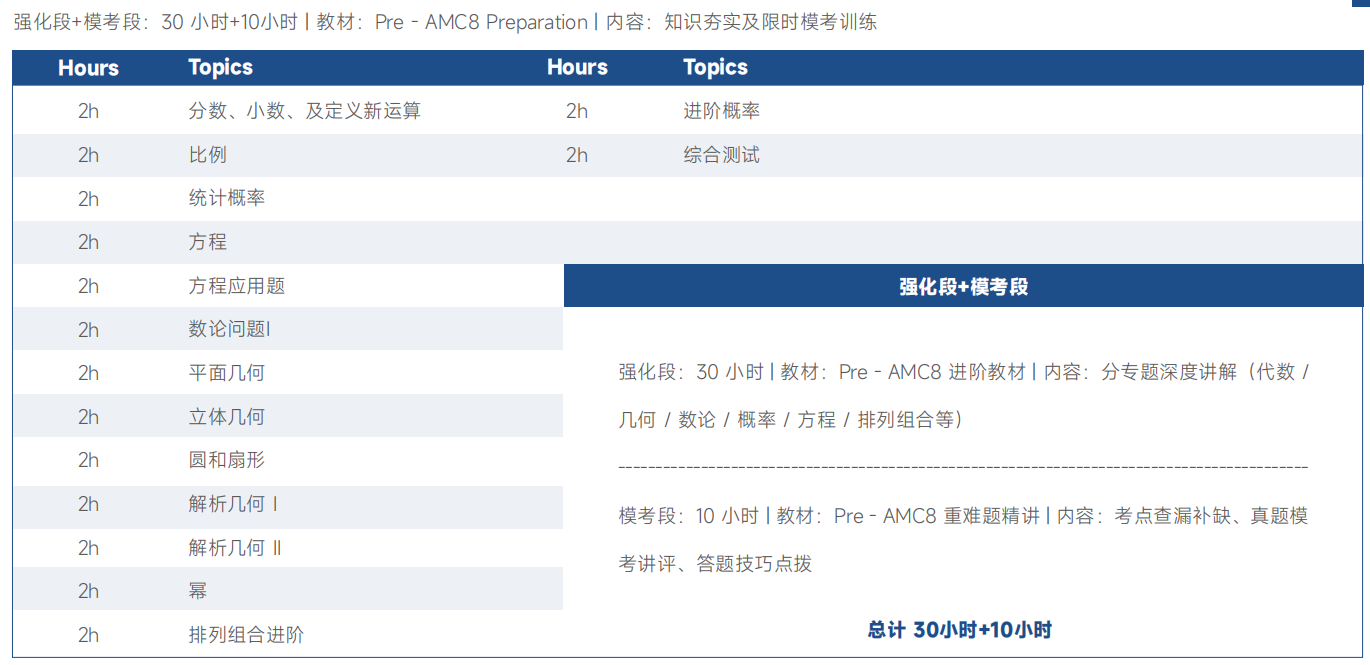
Task: Click the top line mentioning Pre - AMC8 Preparation
Action: point(446,22)
